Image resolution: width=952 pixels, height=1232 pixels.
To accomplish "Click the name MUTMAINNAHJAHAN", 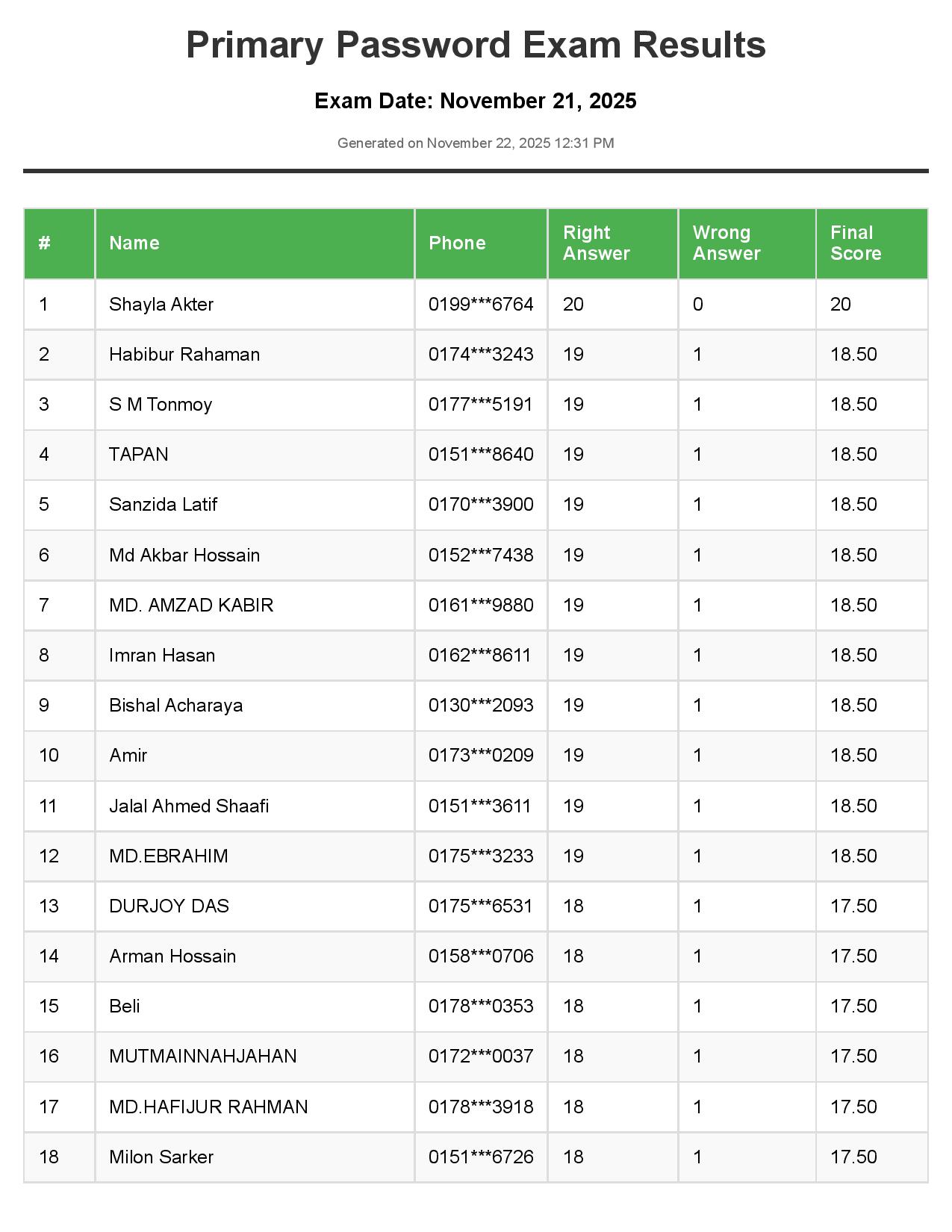I will [203, 1057].
